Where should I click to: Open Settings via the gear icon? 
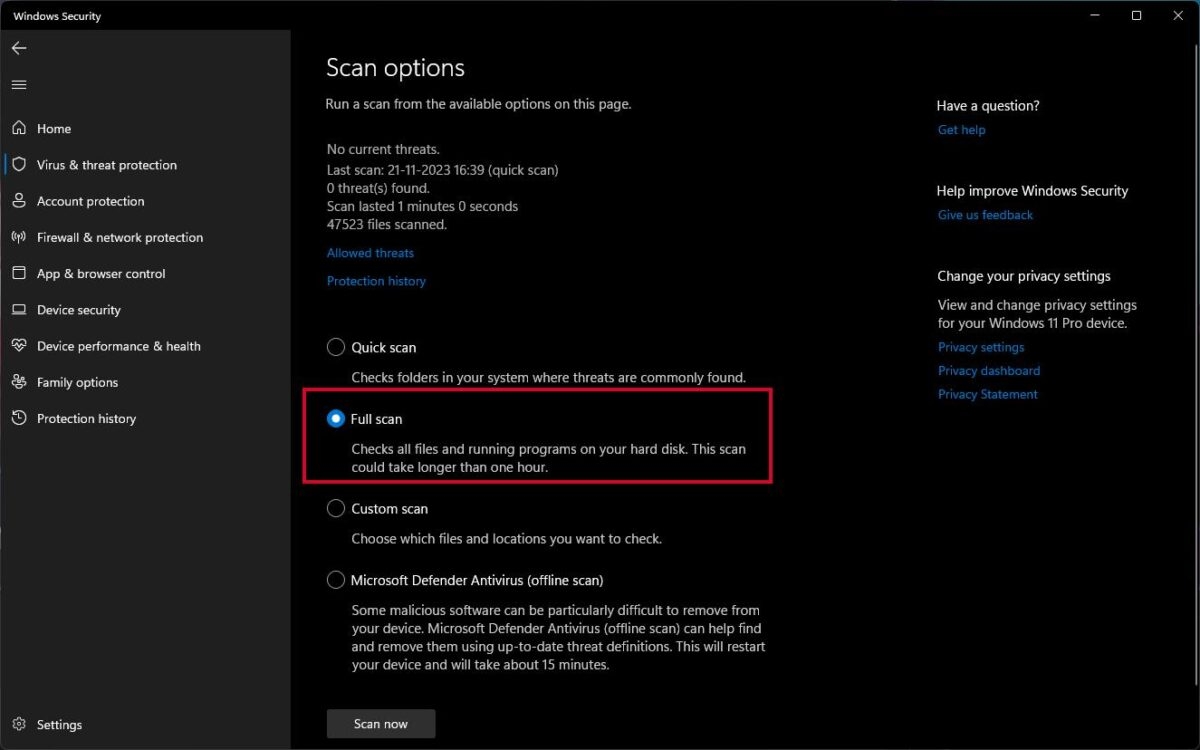click(x=21, y=724)
